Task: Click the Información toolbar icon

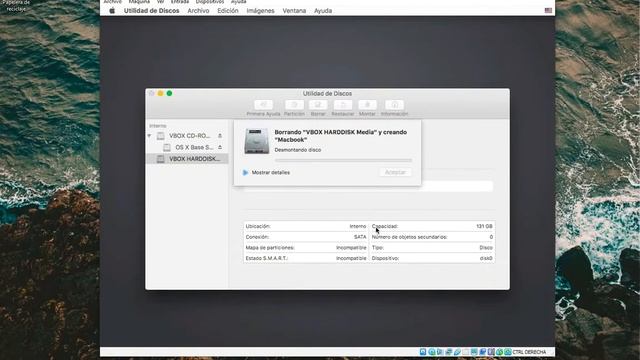Action: [394, 105]
